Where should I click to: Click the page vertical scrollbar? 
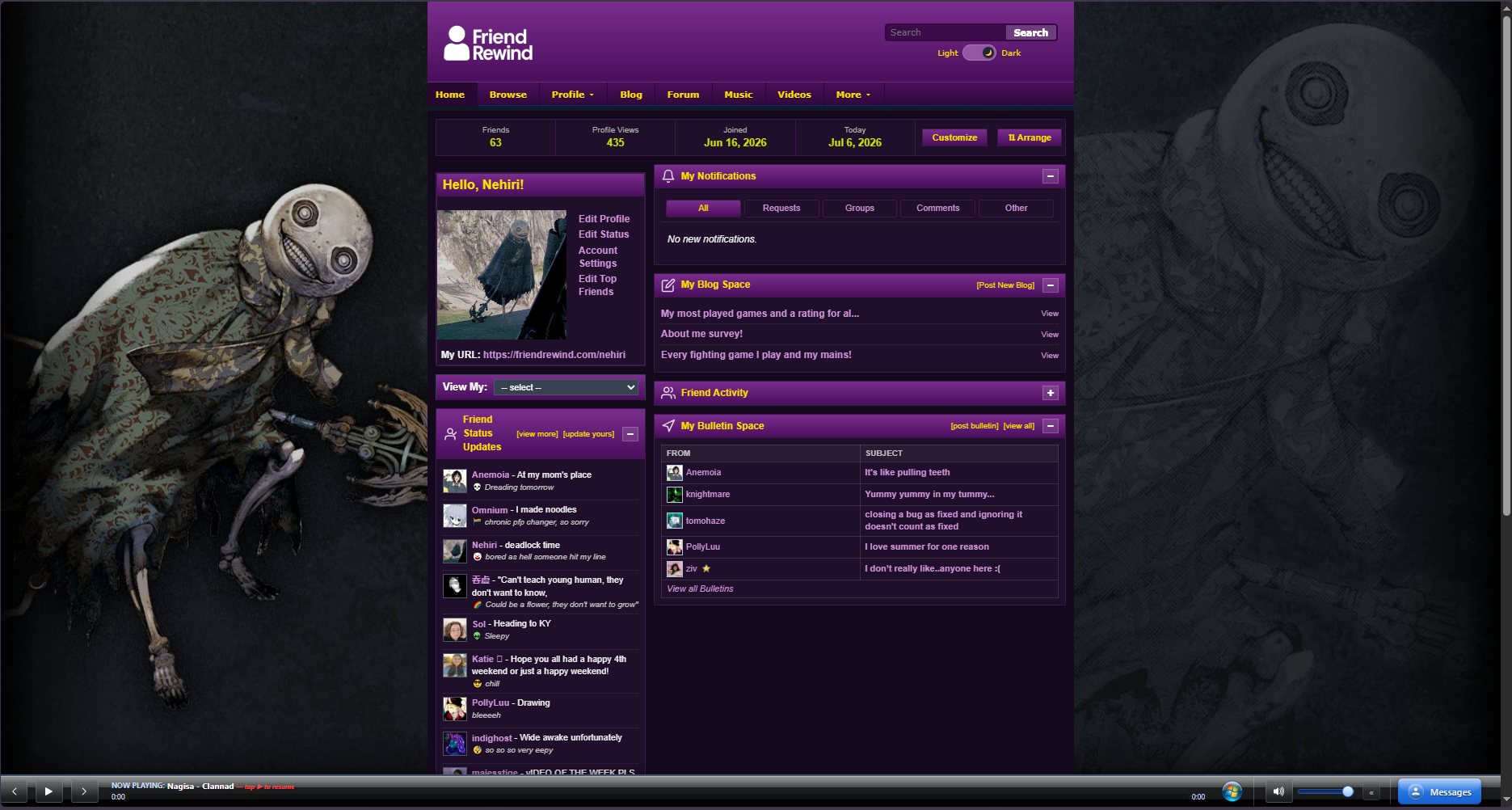point(1506,267)
